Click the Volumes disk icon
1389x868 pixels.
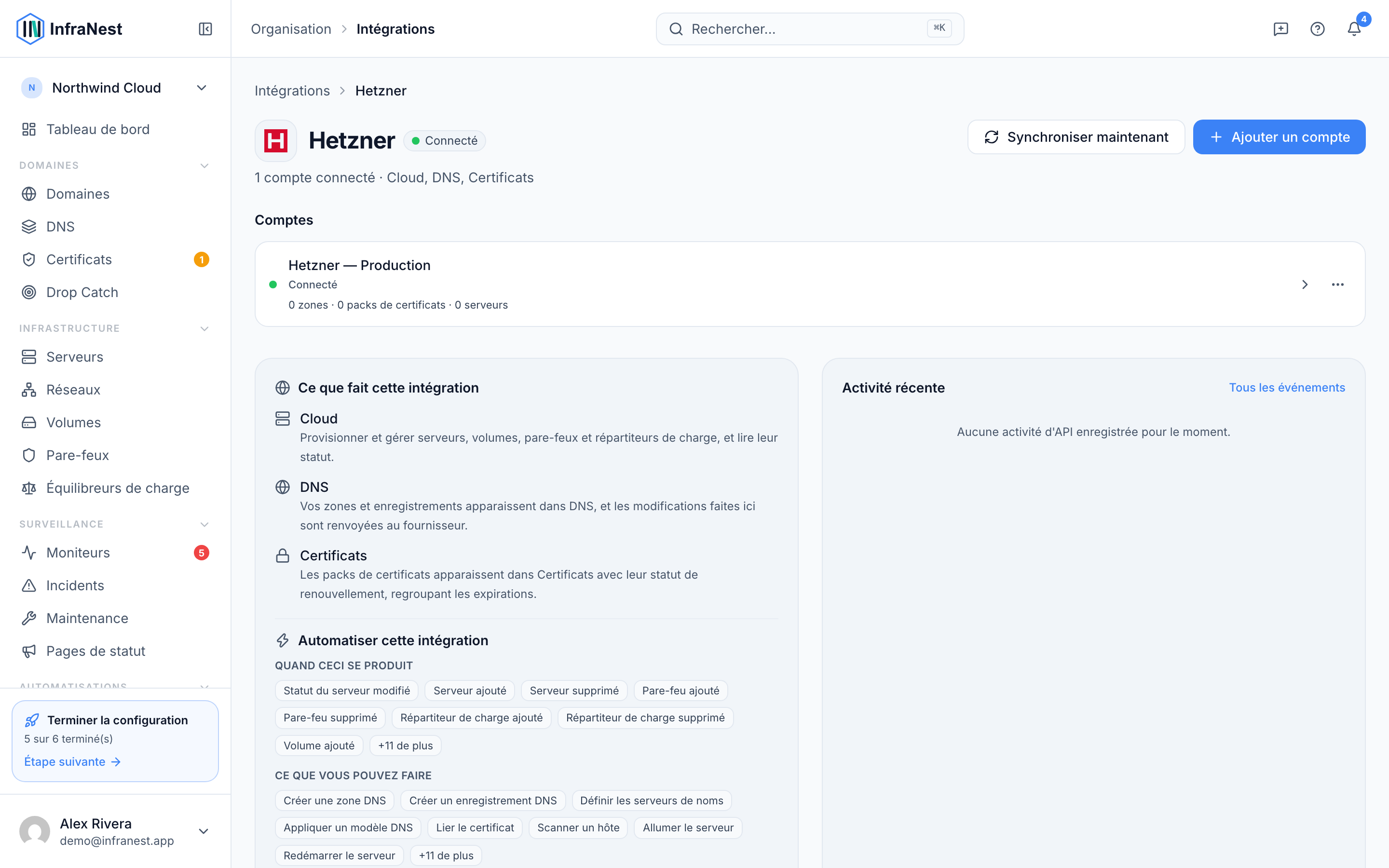pos(29,422)
